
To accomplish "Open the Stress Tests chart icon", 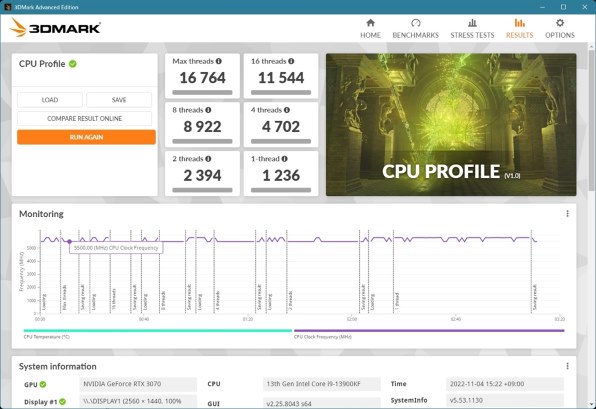I will [x=472, y=23].
